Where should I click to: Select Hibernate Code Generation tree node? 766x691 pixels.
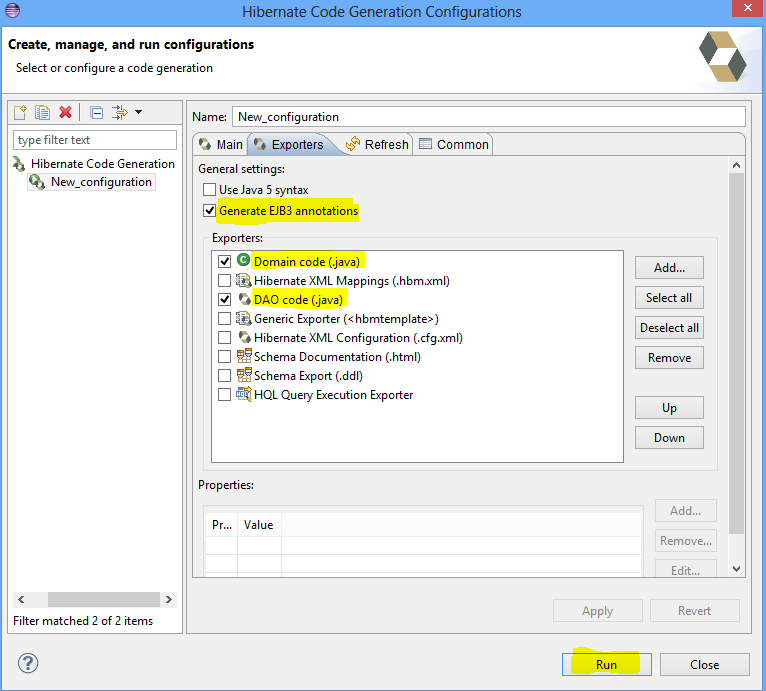pos(103,164)
